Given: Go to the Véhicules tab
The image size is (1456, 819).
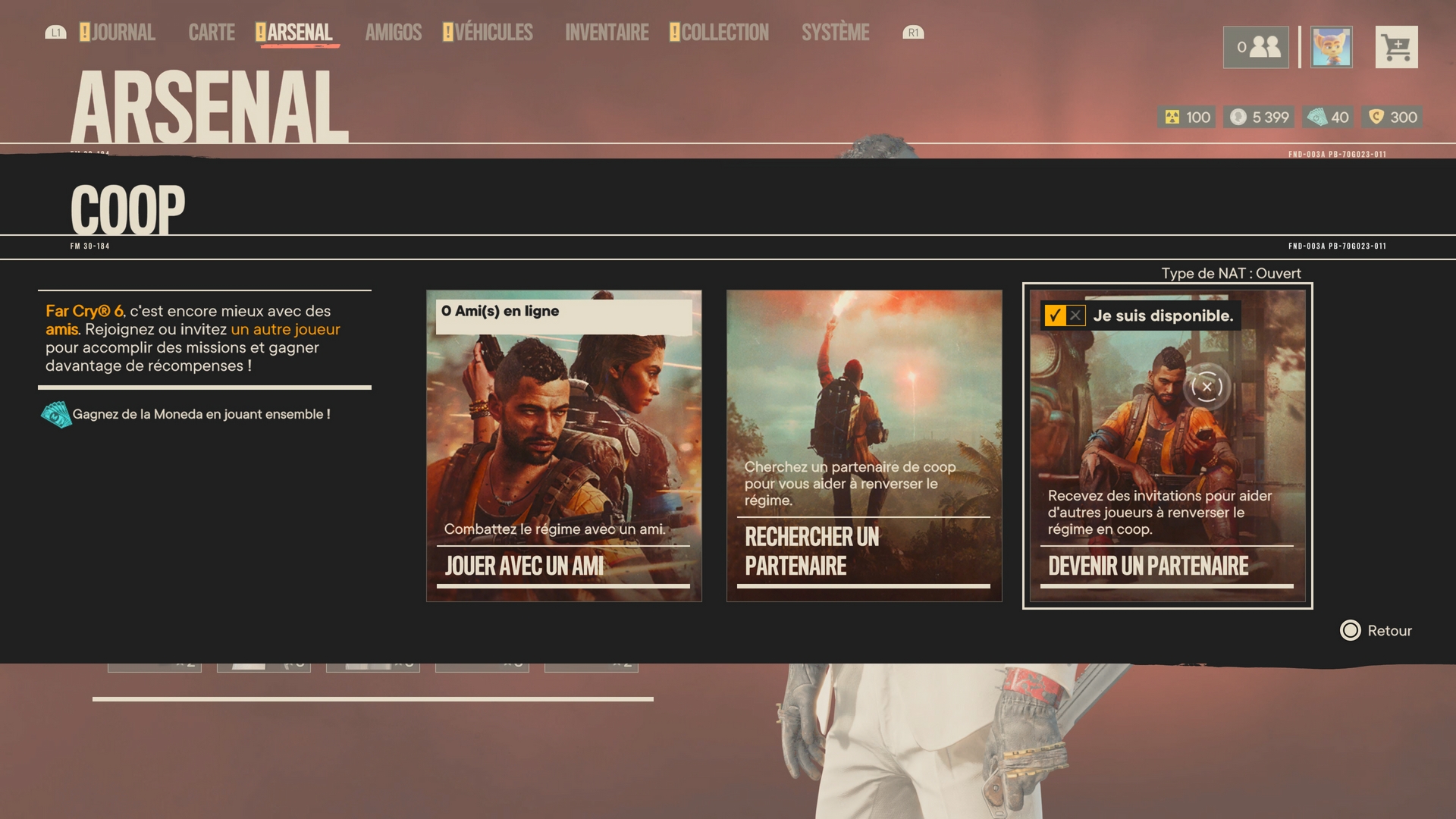Looking at the screenshot, I should click(488, 33).
